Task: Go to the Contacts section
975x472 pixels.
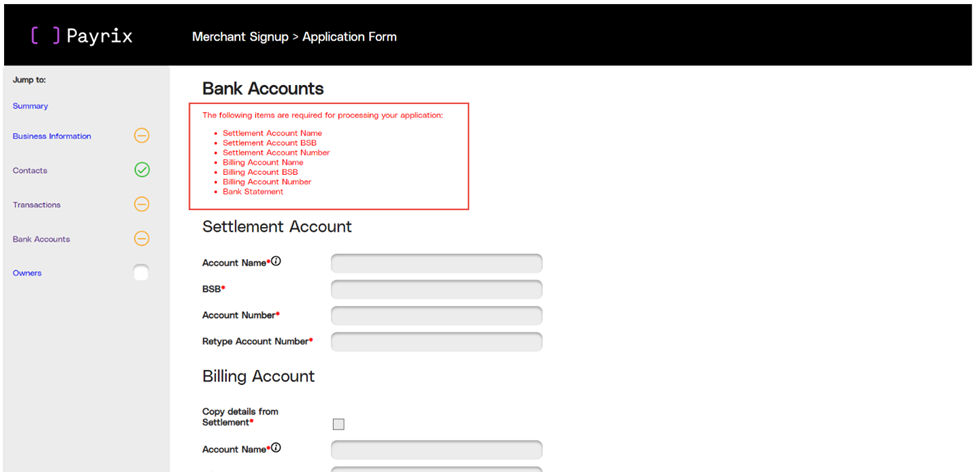Action: click(30, 170)
